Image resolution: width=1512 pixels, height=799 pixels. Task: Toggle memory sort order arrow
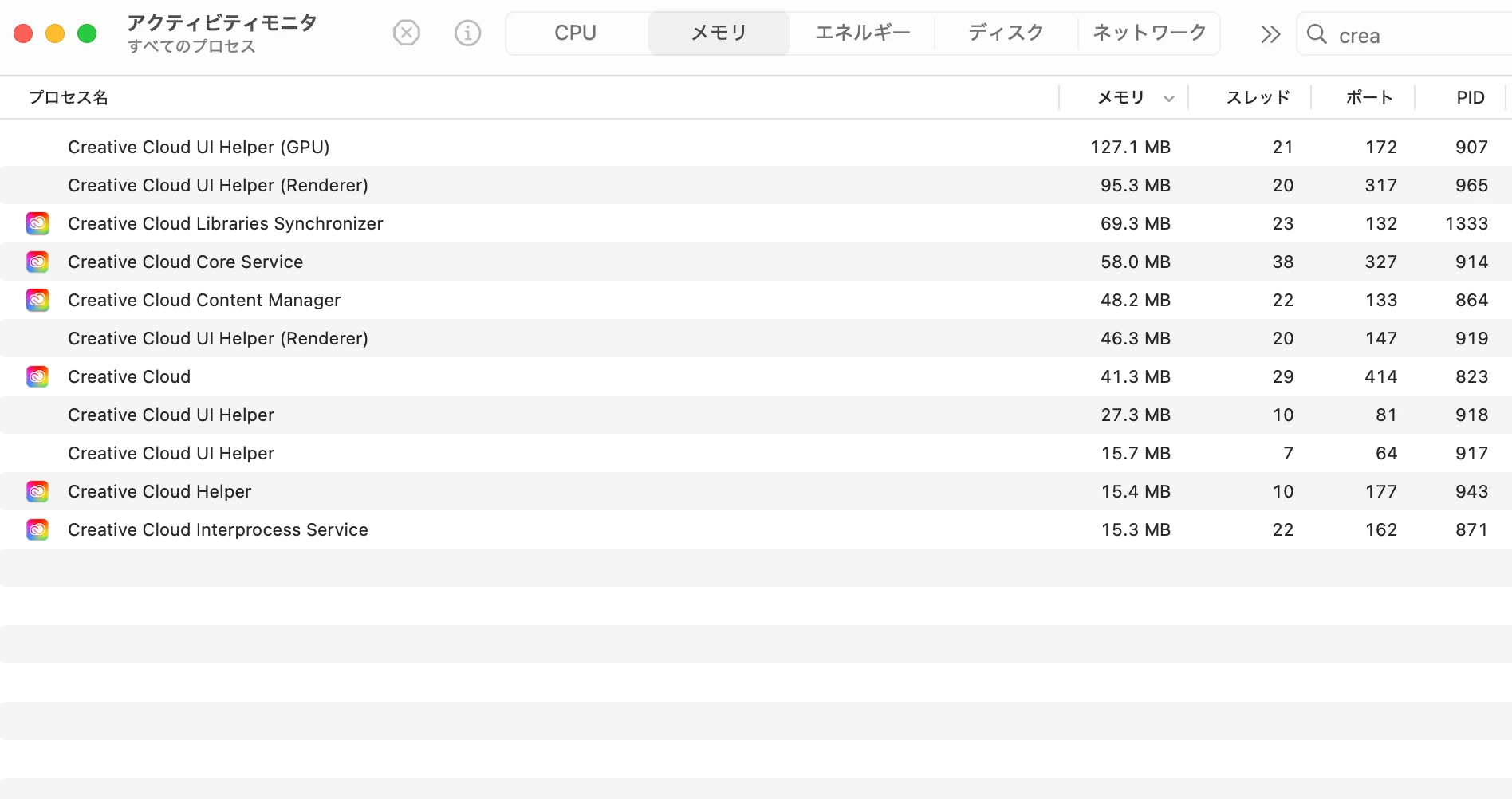1169,99
